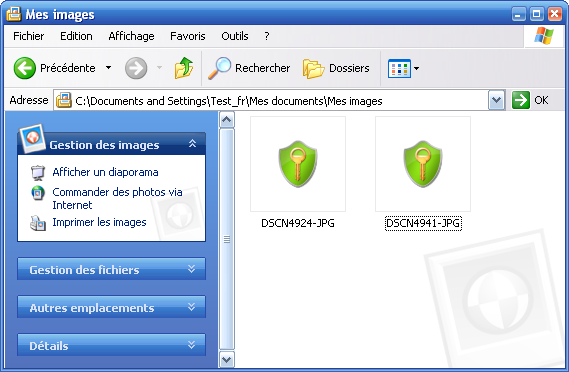Click the folder icon in address bar
569x372 pixels.
(x=64, y=101)
